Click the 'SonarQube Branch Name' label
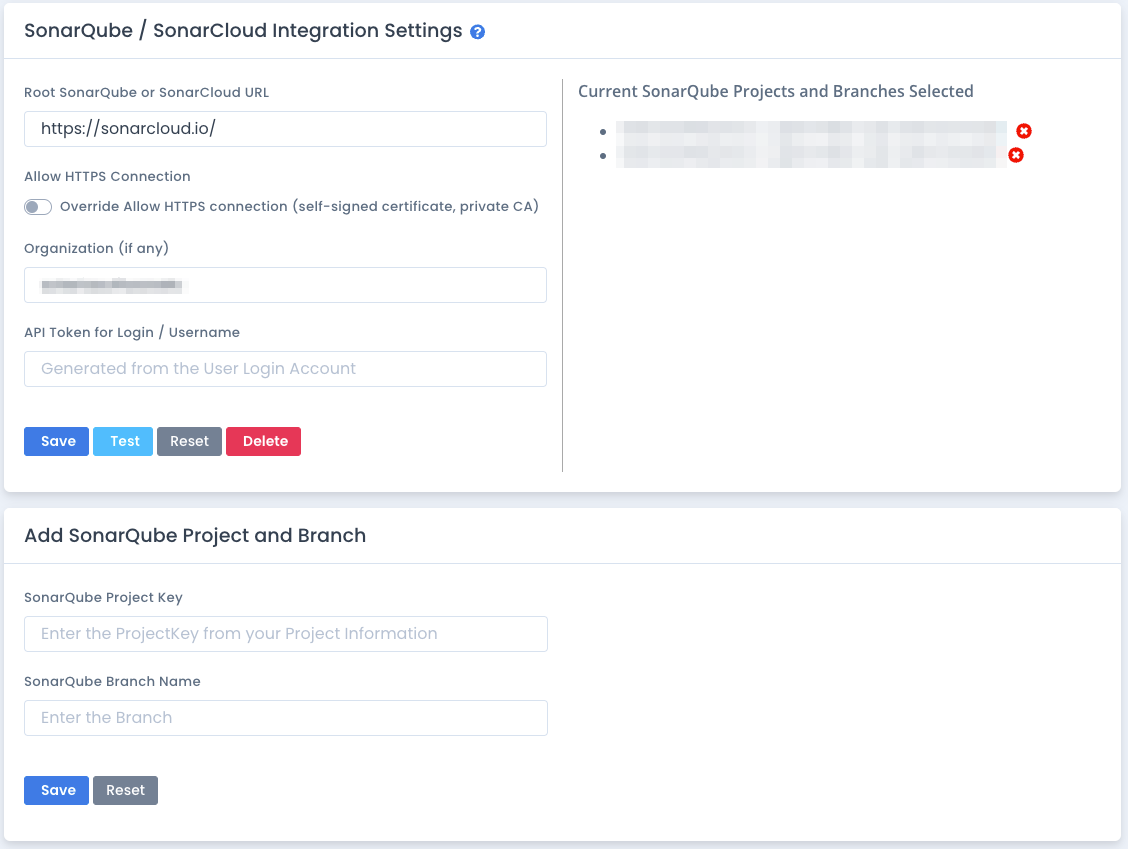The height and width of the screenshot is (849, 1128). pos(112,681)
